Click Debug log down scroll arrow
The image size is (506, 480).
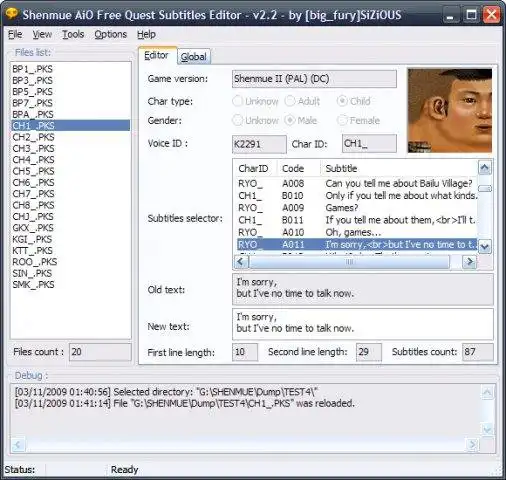coord(487,429)
